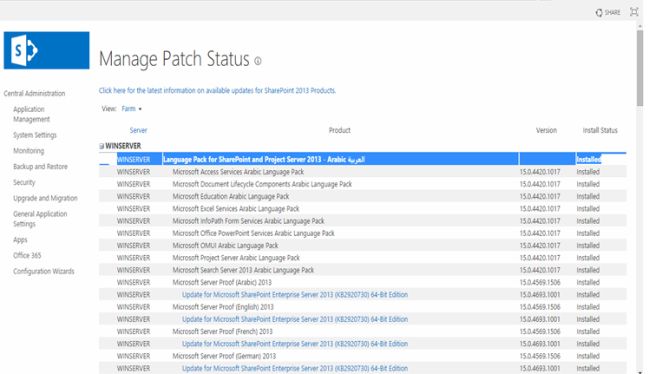Open Central Administration home
This screenshot has height=374, width=650.
(x=34, y=93)
